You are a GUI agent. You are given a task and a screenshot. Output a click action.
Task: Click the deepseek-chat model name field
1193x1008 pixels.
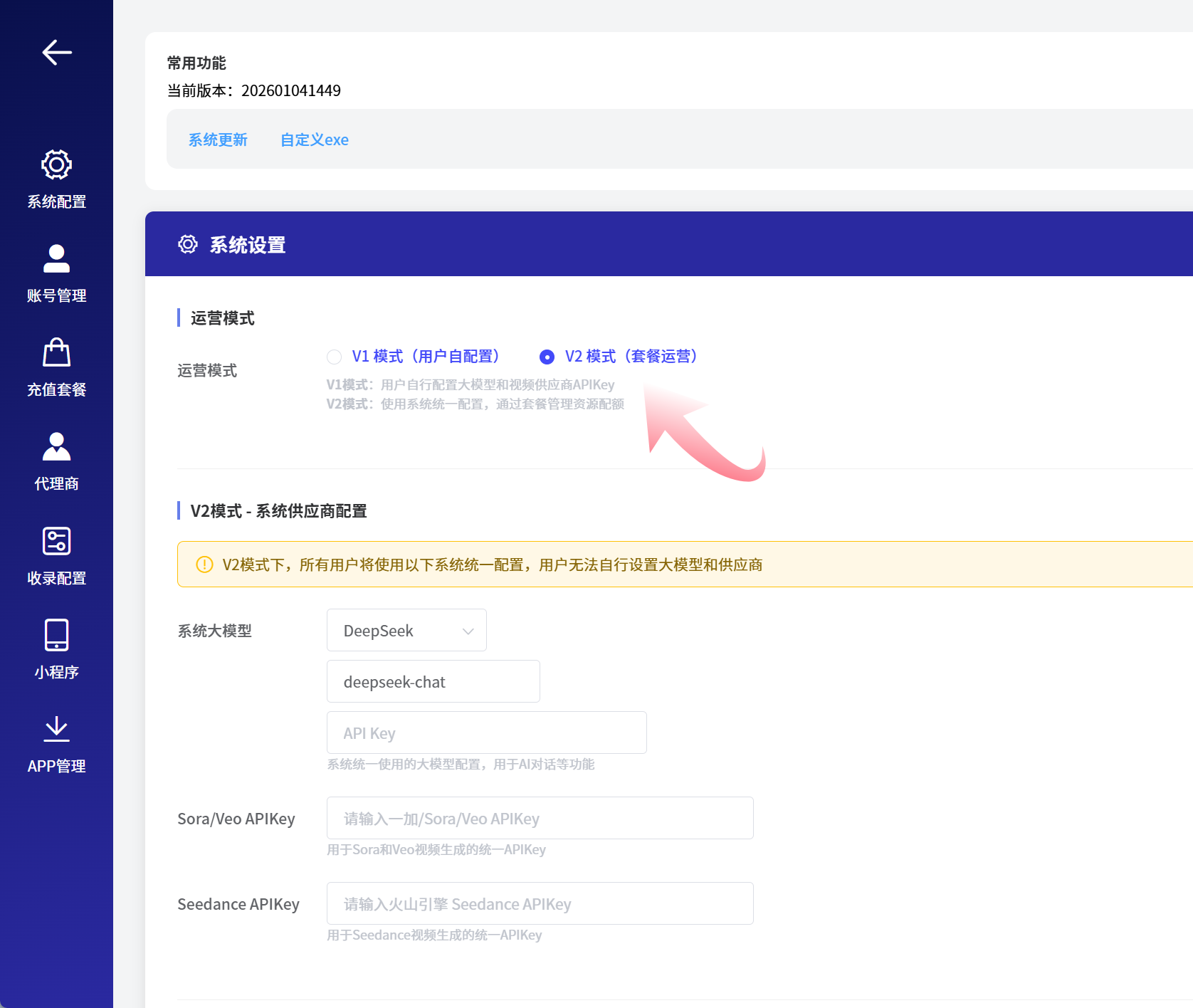[x=433, y=681]
